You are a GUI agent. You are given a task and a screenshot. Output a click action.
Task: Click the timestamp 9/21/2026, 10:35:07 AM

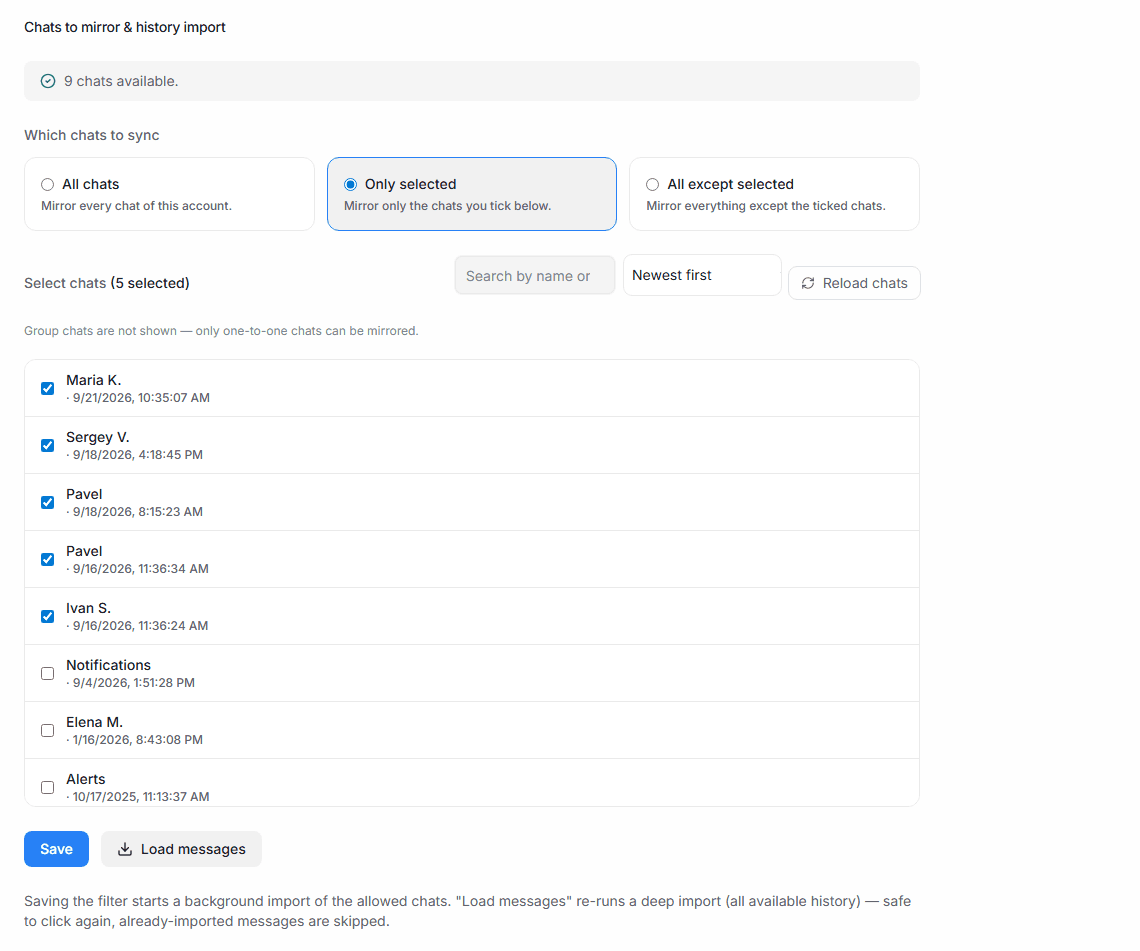[x=141, y=398]
